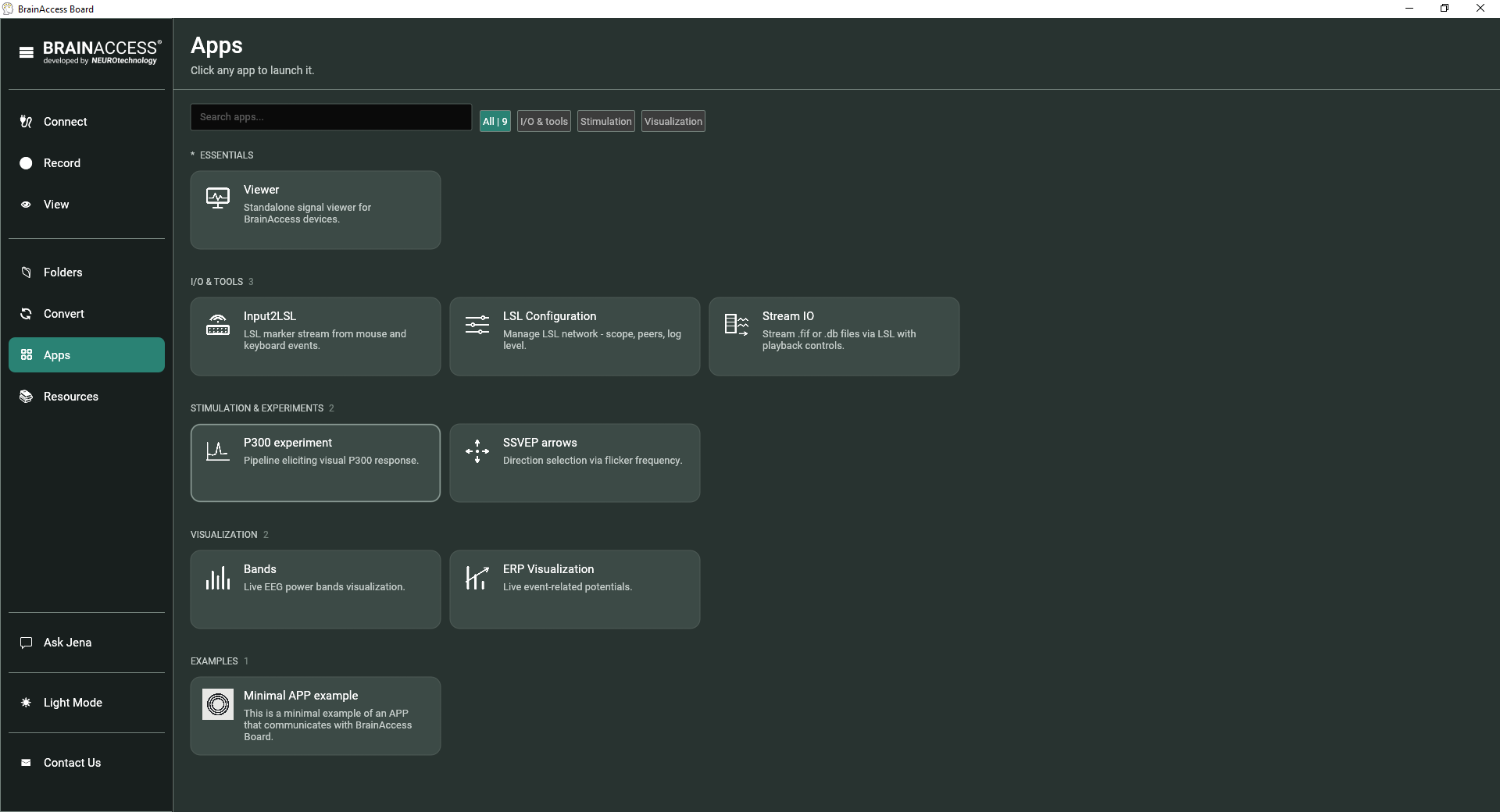
Task: Open the Connect page label
Action: 66,122
